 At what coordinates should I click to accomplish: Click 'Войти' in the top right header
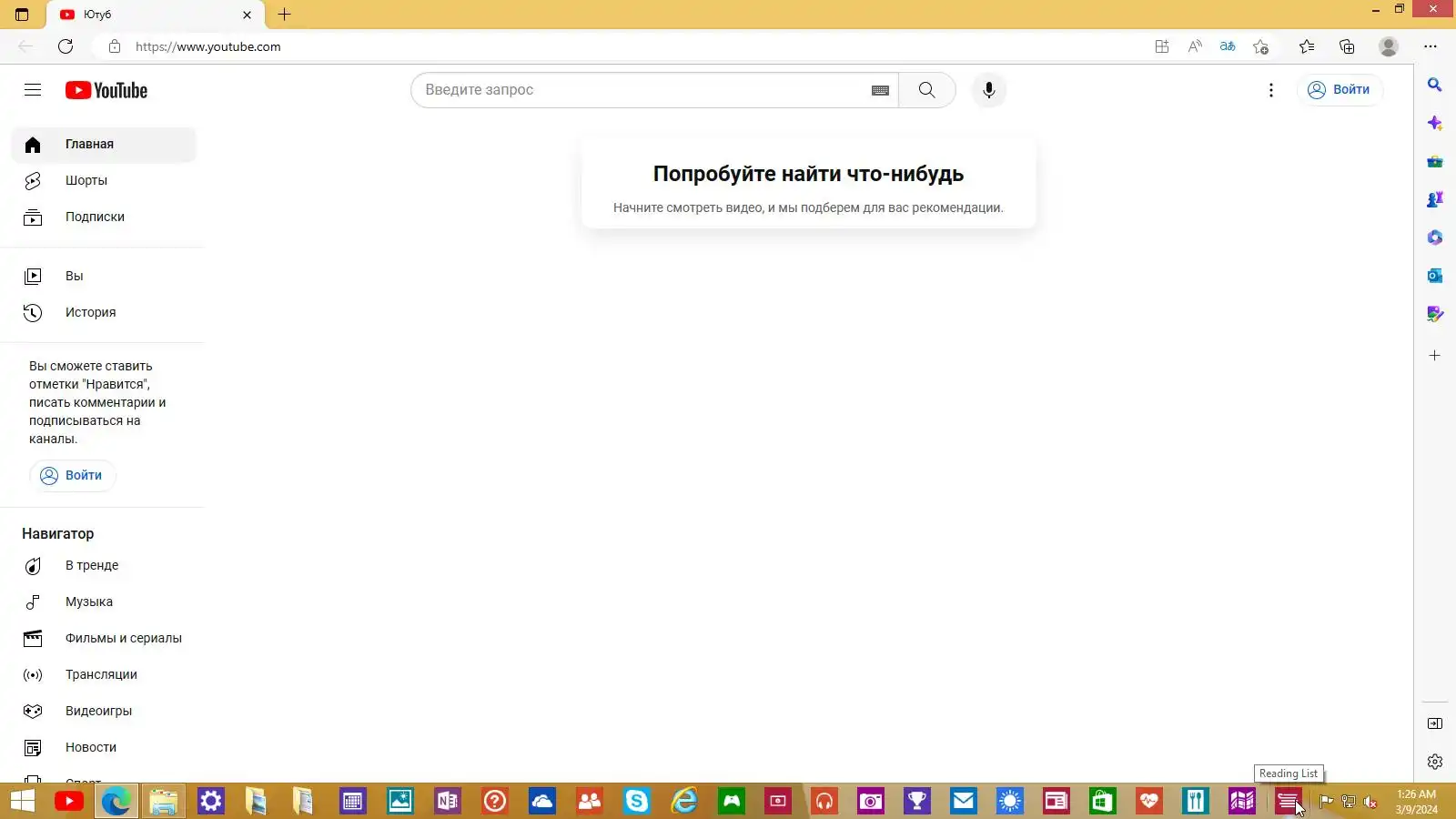pyautogui.click(x=1340, y=90)
